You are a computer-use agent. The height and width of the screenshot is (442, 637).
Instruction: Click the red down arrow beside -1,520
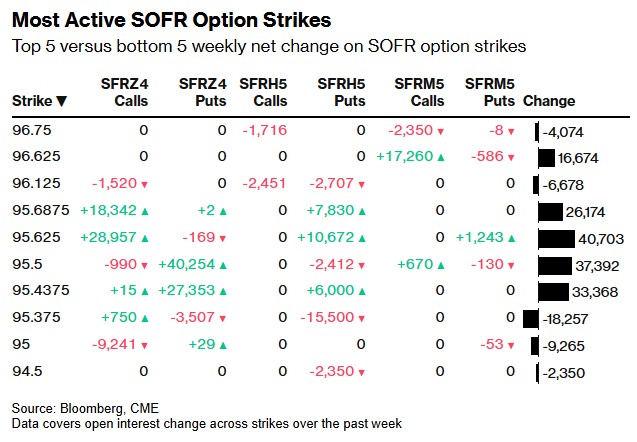point(144,184)
